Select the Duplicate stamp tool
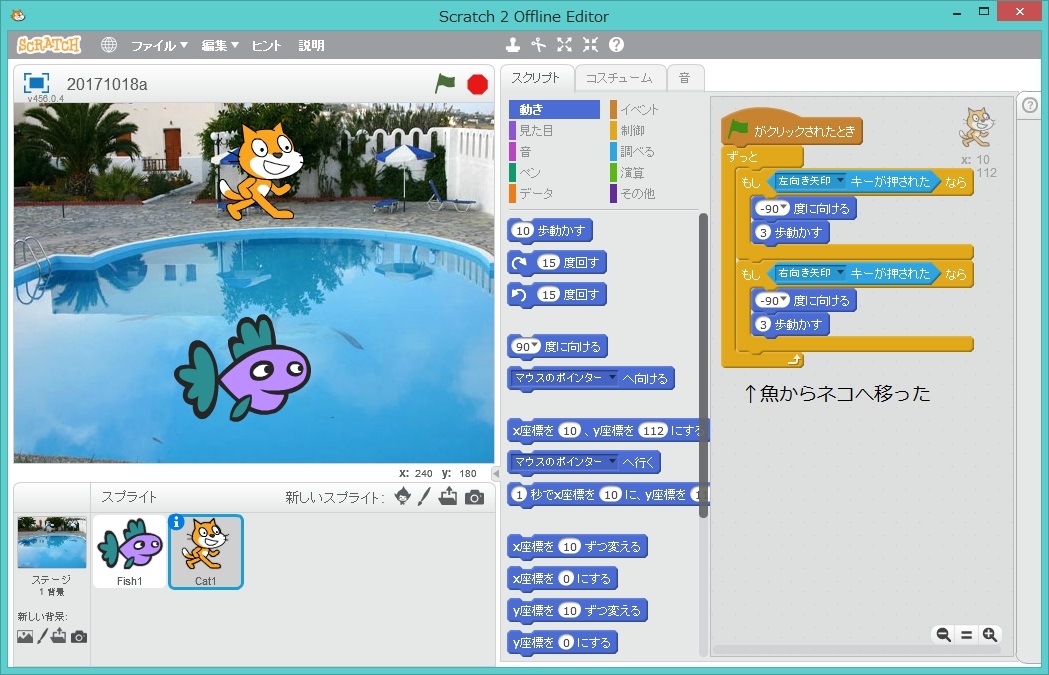 [x=513, y=45]
